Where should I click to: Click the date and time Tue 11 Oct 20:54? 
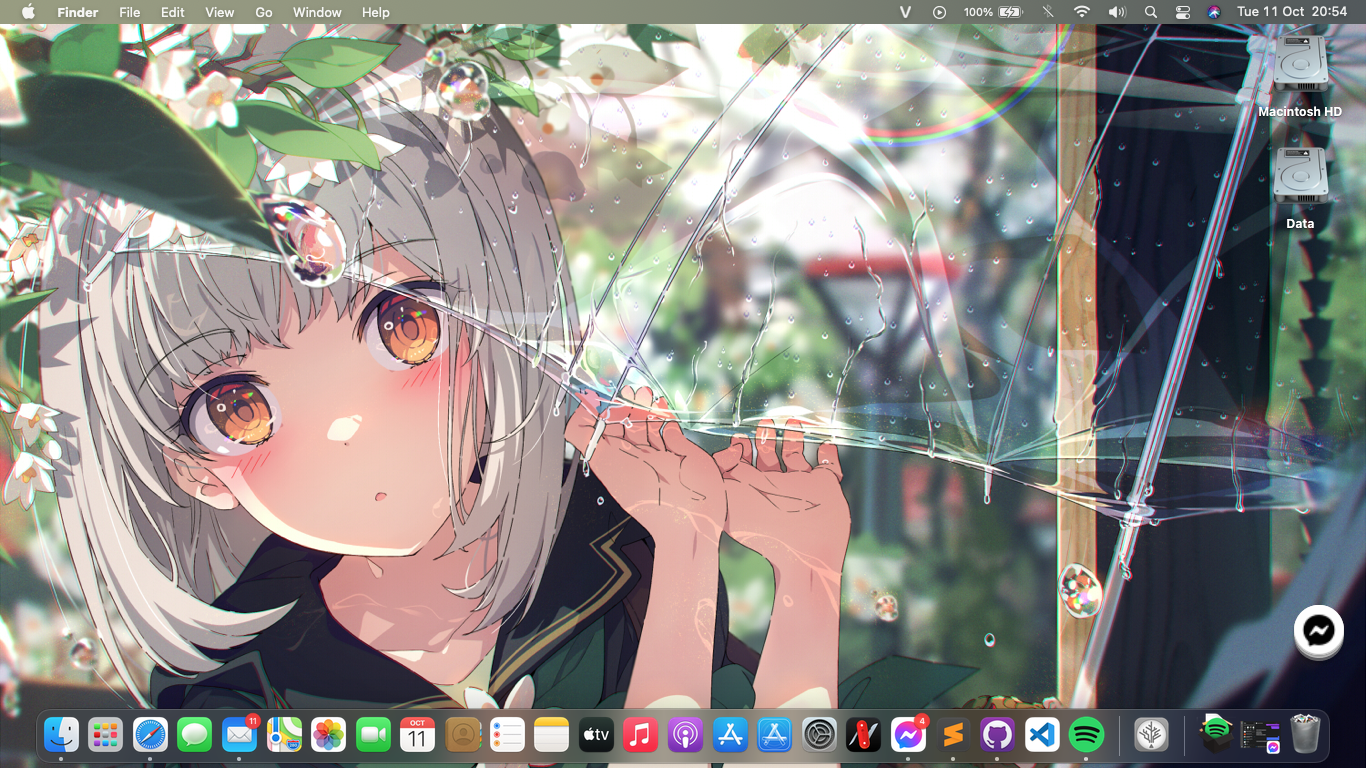1292,12
